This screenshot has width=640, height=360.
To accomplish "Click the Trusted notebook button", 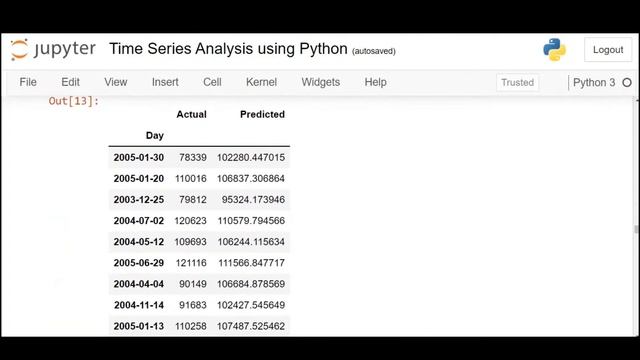I will tap(517, 82).
